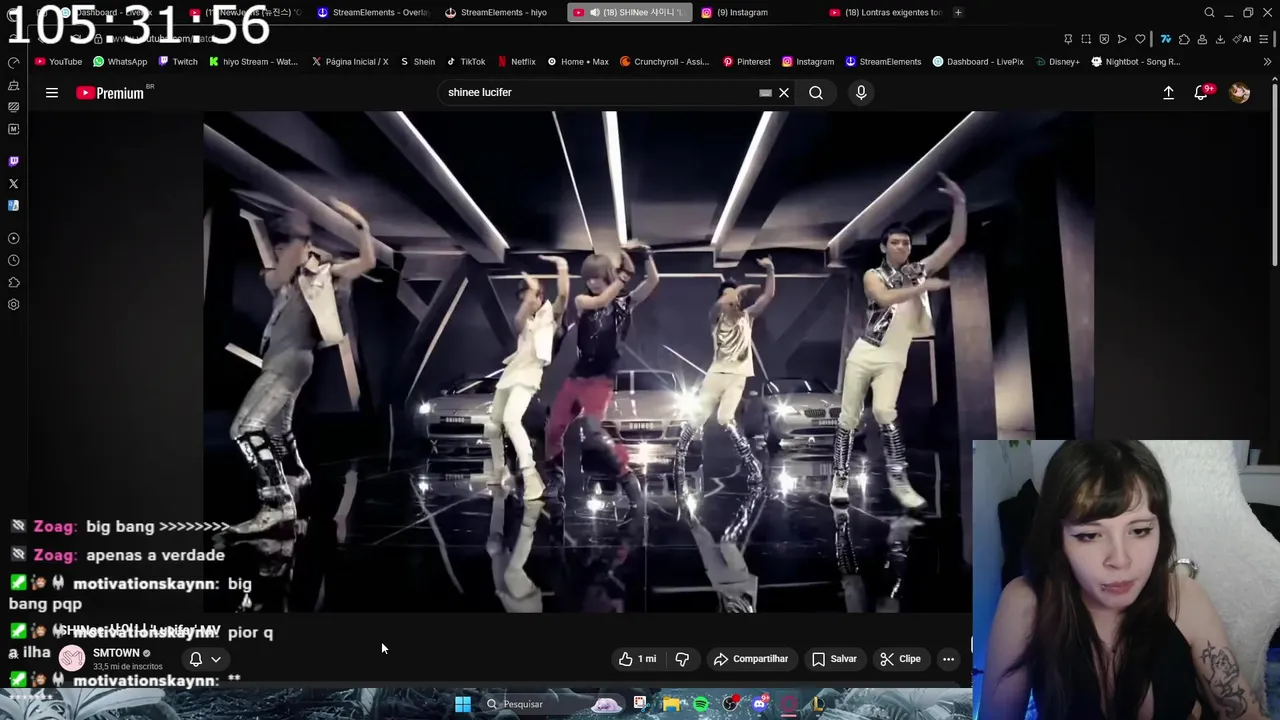
Task: Open Discord from the taskbar
Action: (760, 704)
